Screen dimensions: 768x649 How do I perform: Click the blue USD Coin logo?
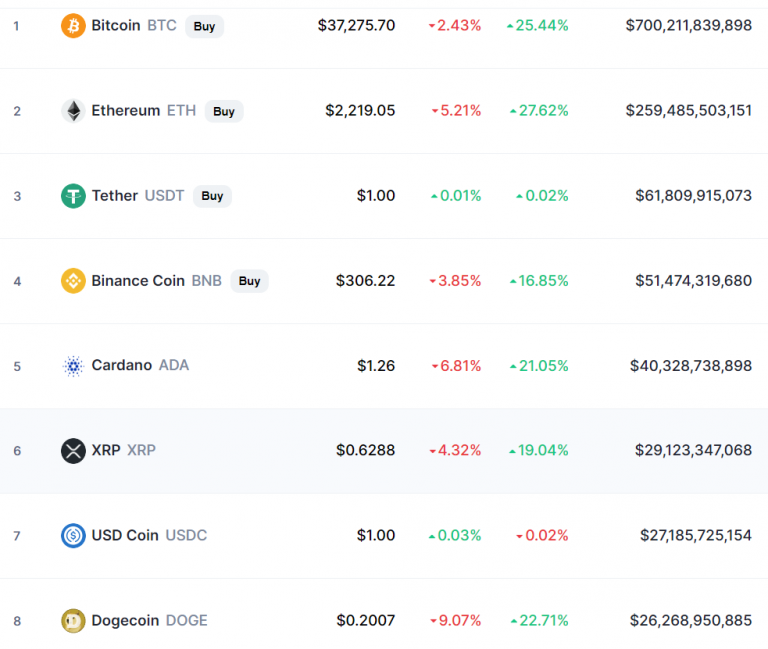click(x=73, y=536)
